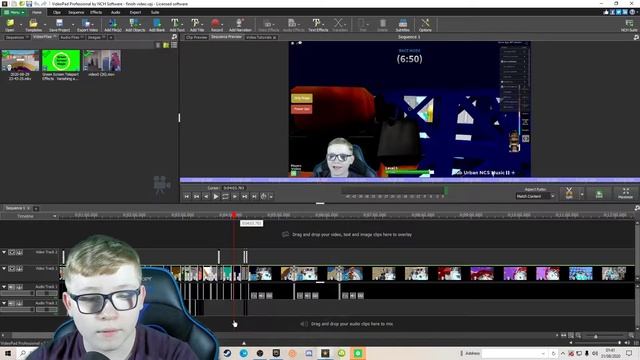Click the Split scissors icon in preview

(x=569, y=193)
